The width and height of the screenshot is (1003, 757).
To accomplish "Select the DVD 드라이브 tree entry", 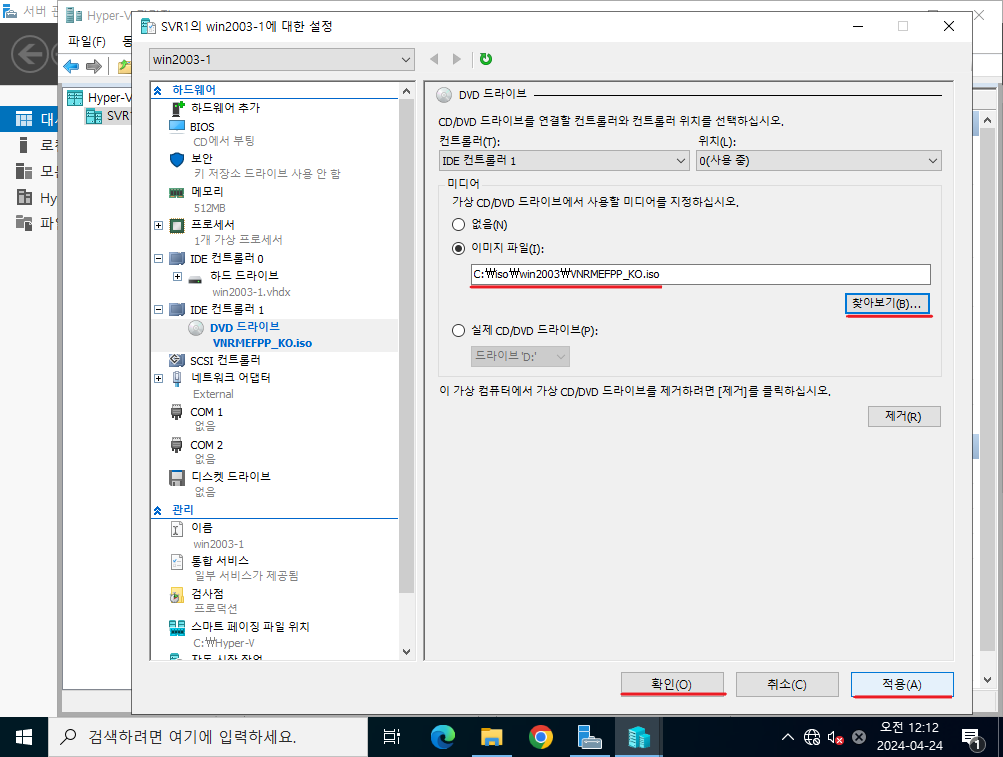I will tap(244, 328).
